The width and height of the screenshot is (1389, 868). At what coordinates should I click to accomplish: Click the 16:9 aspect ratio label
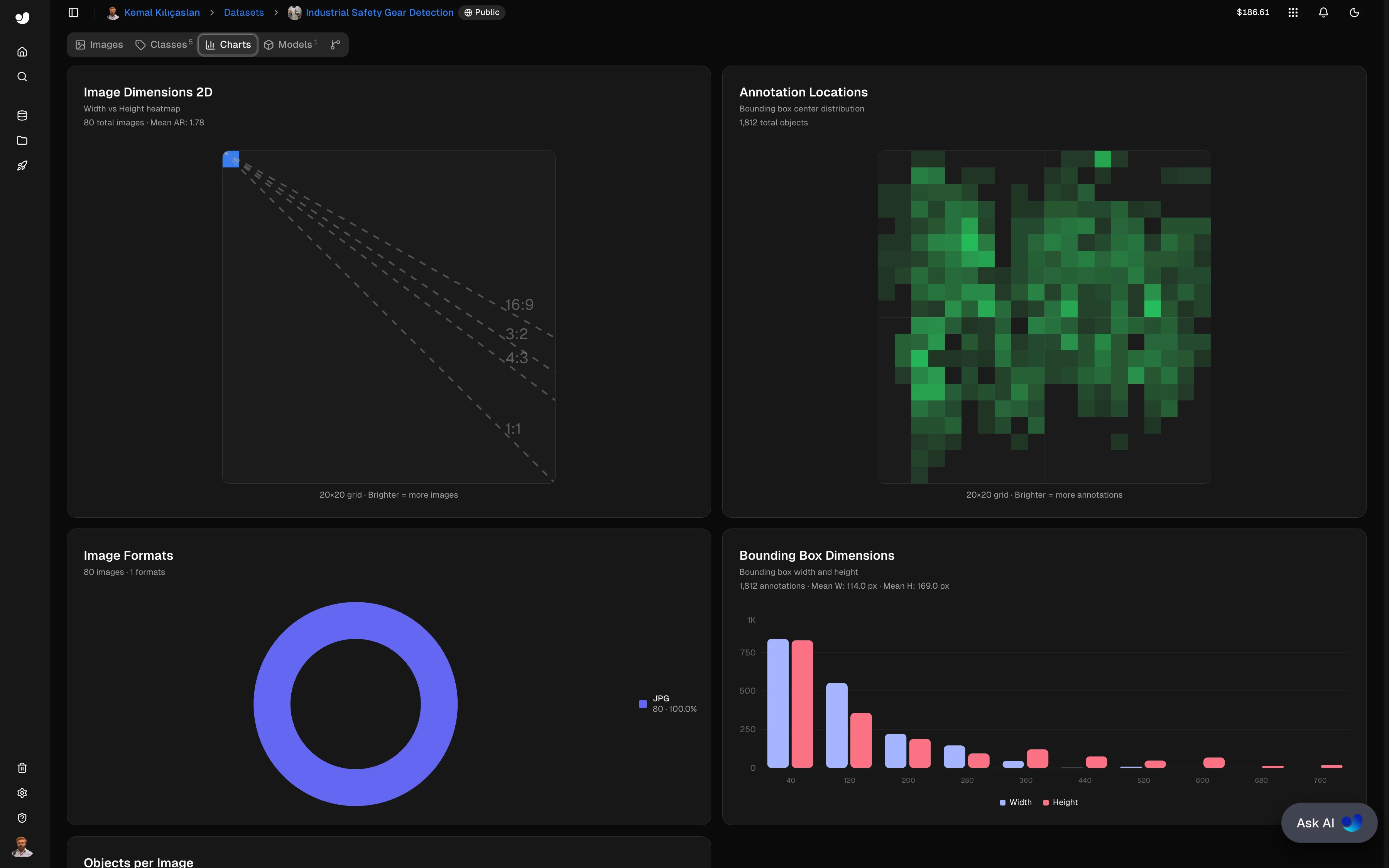click(519, 305)
